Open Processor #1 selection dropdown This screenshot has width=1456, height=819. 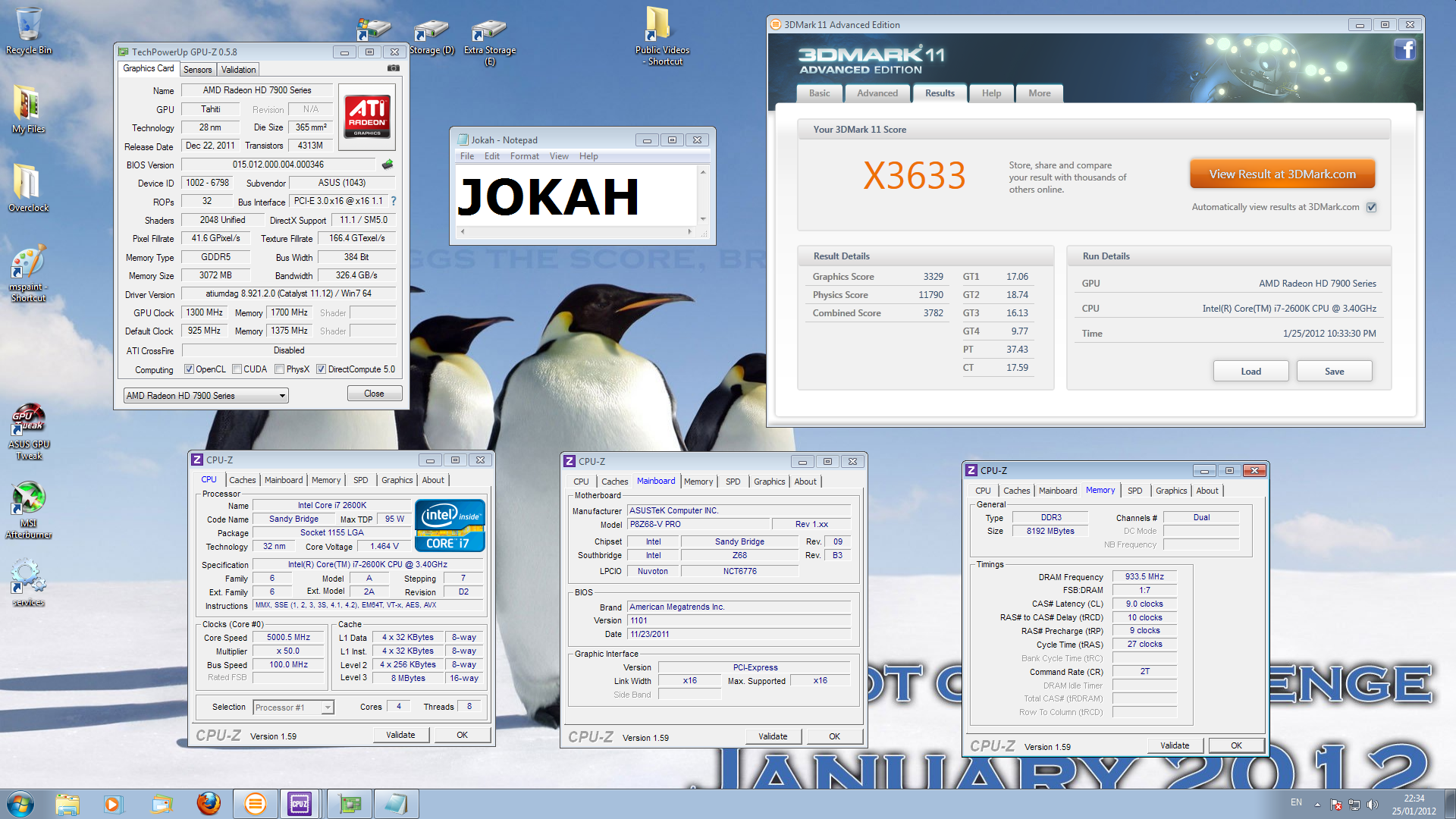[293, 708]
